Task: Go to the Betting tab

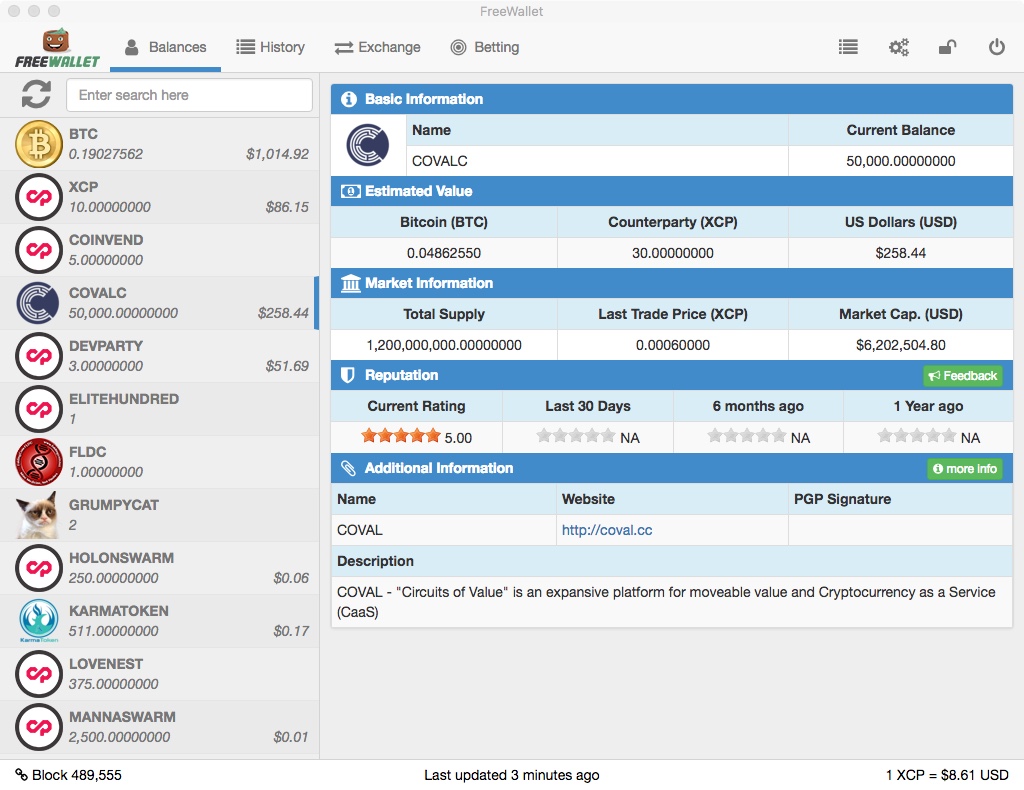Action: point(485,47)
